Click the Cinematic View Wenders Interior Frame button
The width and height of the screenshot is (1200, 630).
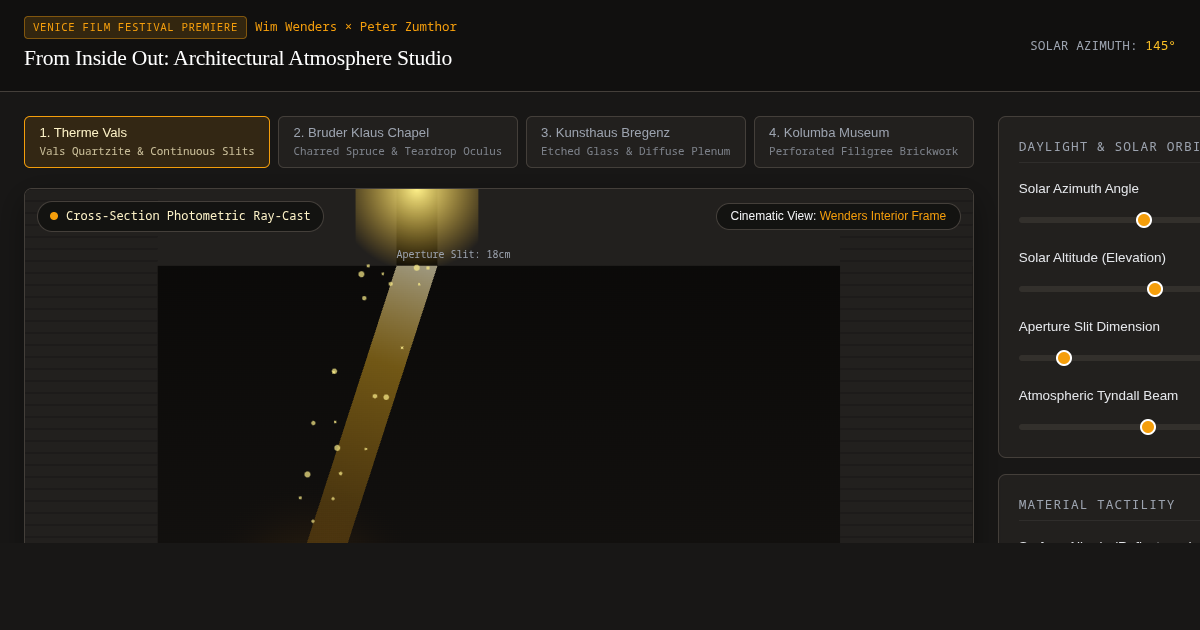pyautogui.click(x=838, y=216)
